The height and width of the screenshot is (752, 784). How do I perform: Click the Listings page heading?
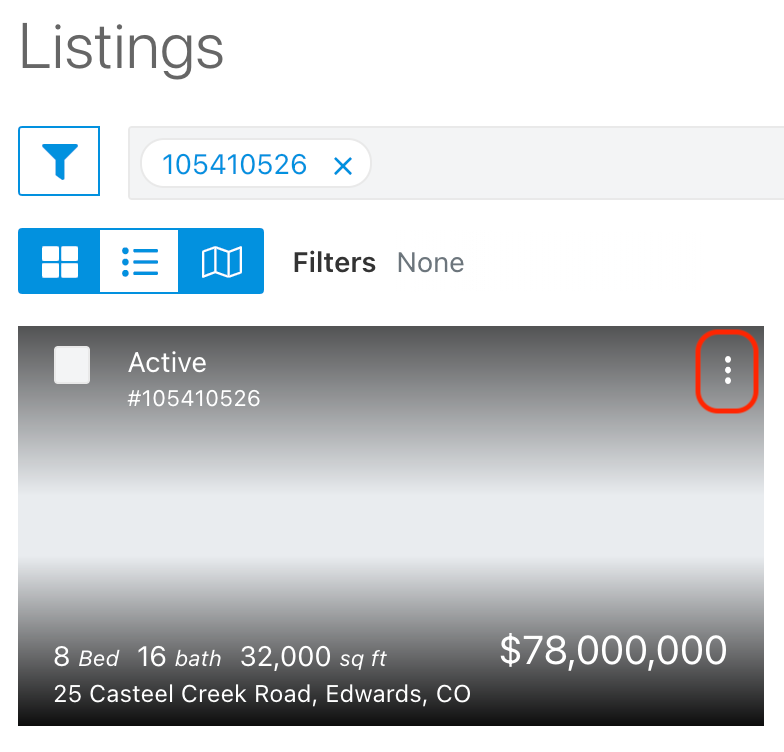(122, 50)
